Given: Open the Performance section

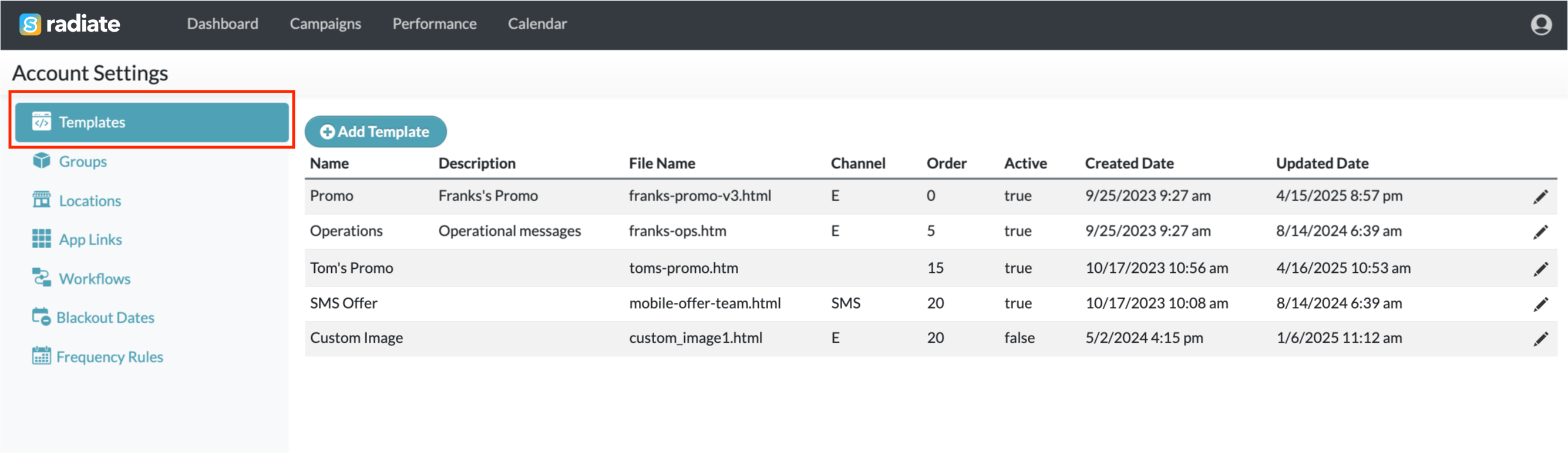Looking at the screenshot, I should (434, 23).
